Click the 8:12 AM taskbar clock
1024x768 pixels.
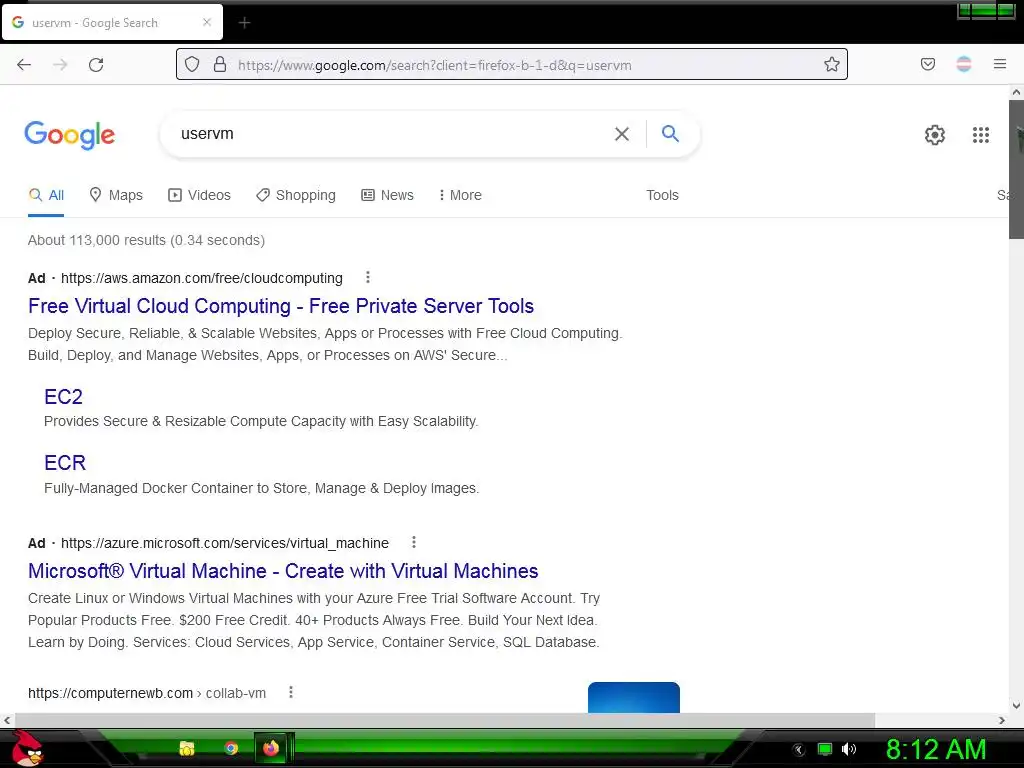pos(936,749)
